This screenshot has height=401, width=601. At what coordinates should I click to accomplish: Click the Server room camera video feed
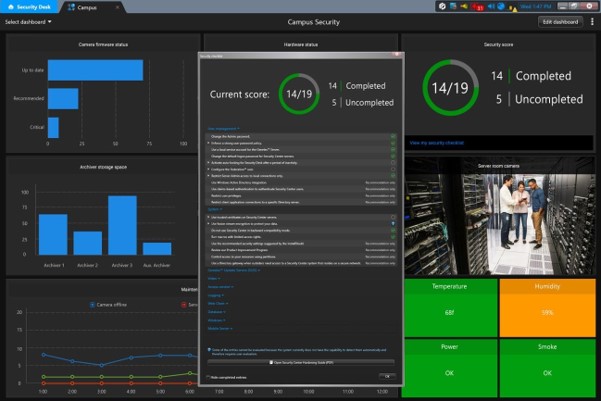[x=498, y=221]
